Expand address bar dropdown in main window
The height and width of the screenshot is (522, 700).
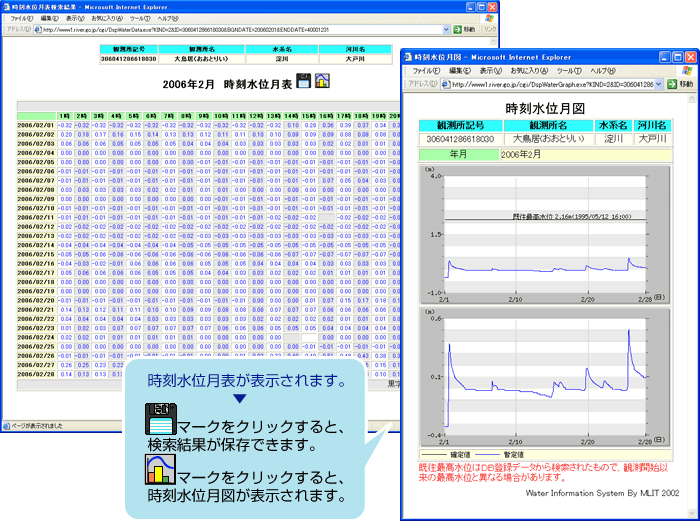(444, 30)
